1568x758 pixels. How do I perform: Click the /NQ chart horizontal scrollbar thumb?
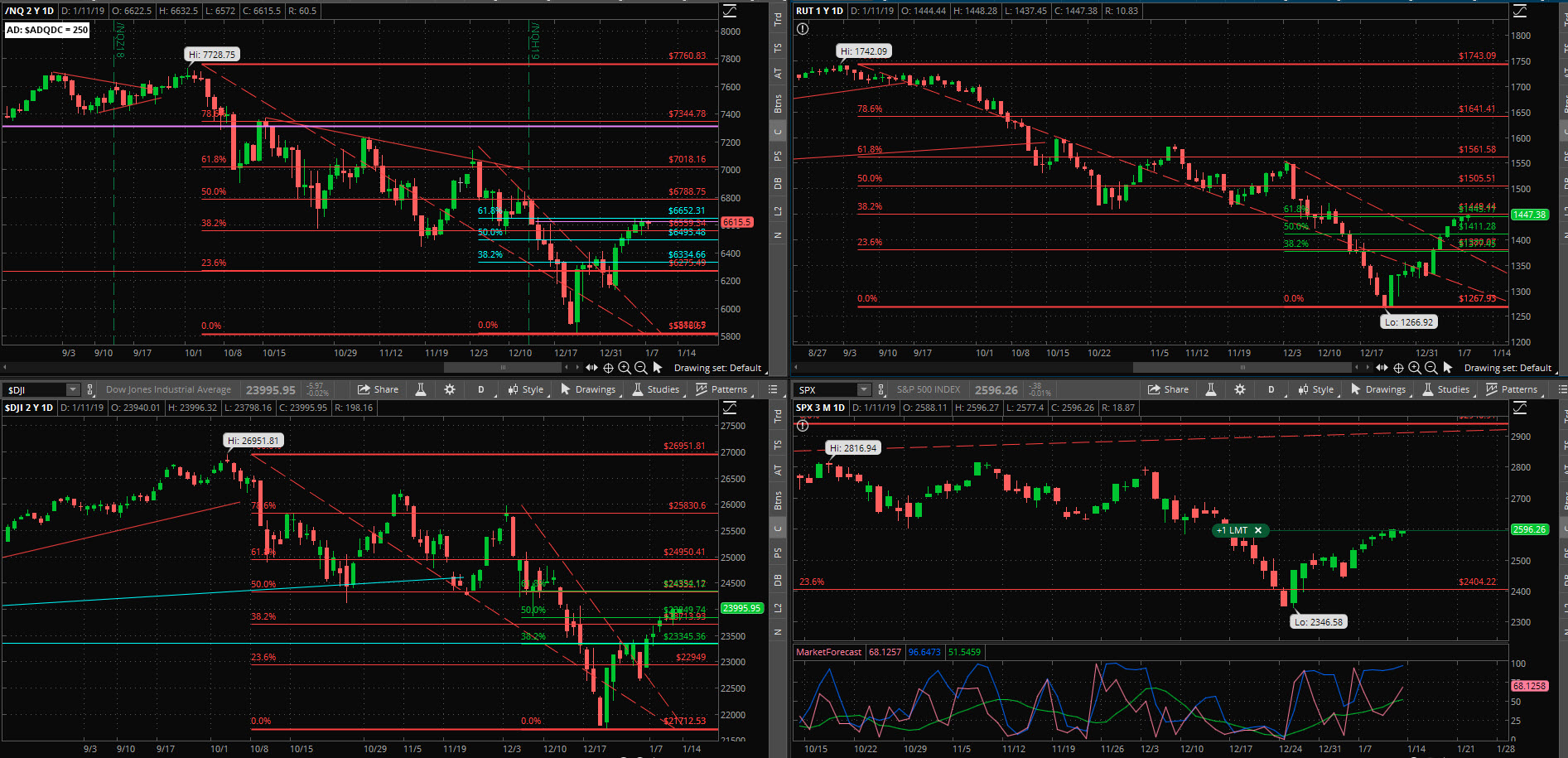[502, 367]
